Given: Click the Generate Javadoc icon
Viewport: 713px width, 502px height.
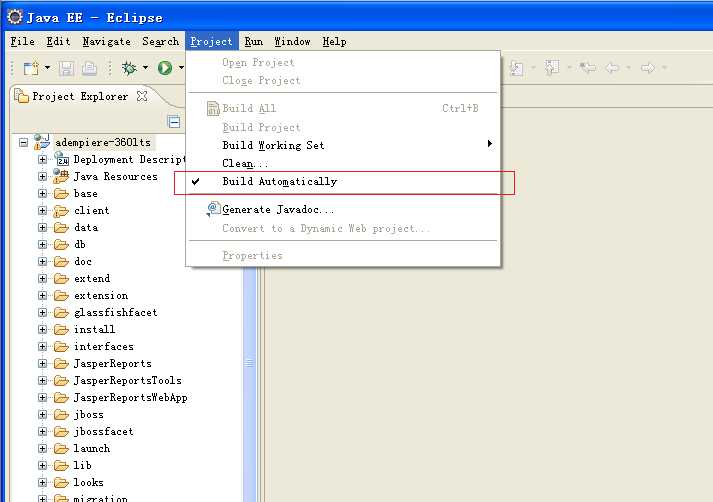Looking at the screenshot, I should [213, 209].
